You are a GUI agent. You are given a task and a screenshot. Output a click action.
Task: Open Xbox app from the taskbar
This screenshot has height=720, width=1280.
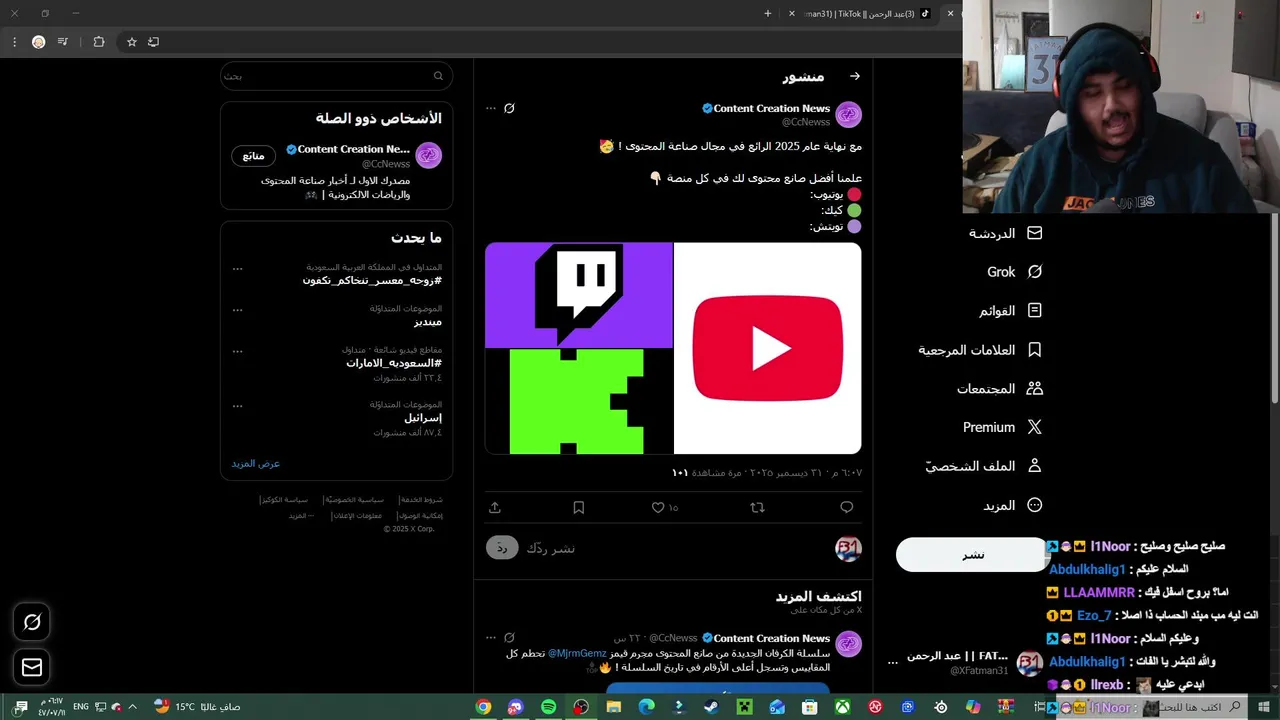click(x=842, y=707)
